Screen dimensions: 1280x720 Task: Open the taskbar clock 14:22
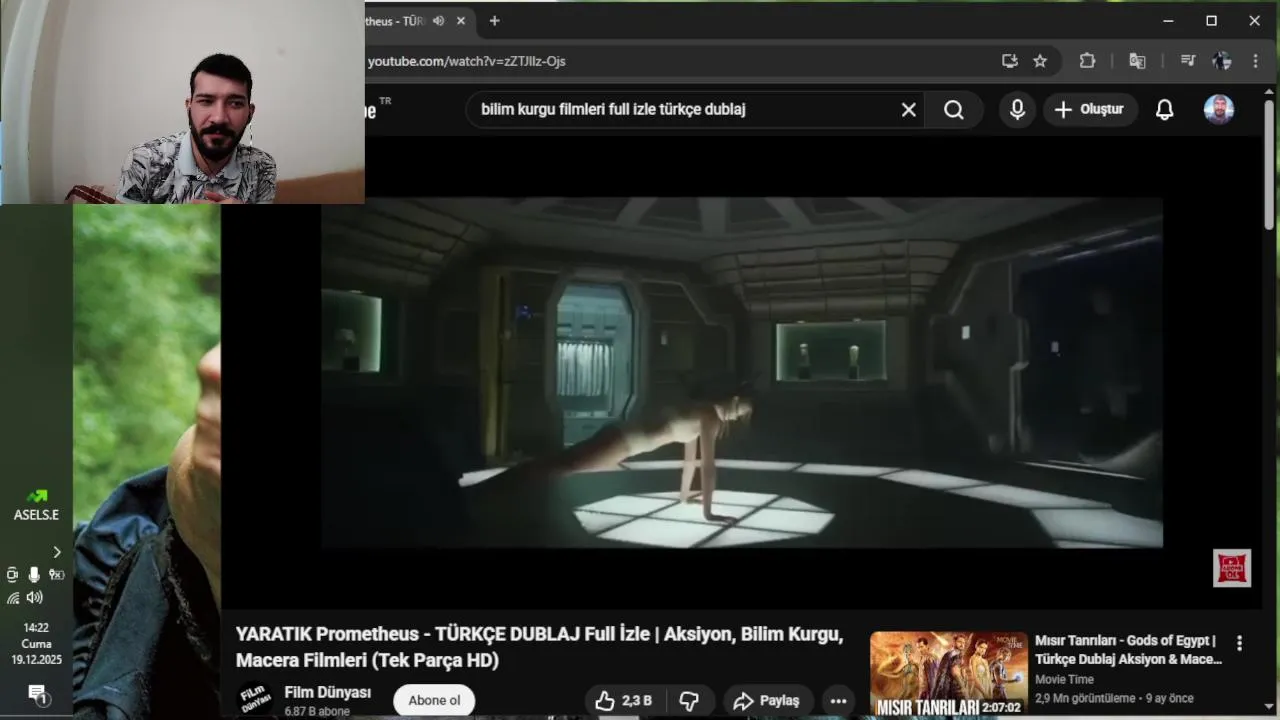click(36, 644)
